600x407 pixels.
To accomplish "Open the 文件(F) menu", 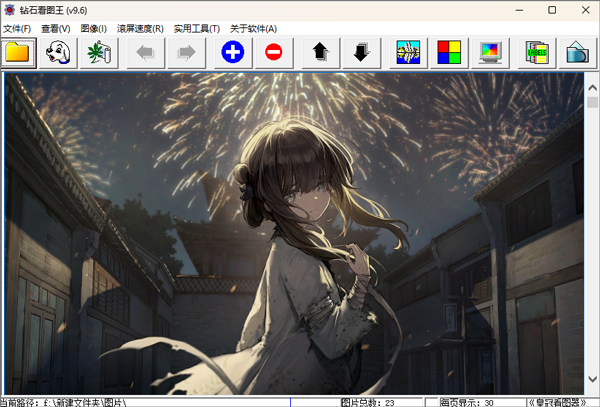I will 17,29.
